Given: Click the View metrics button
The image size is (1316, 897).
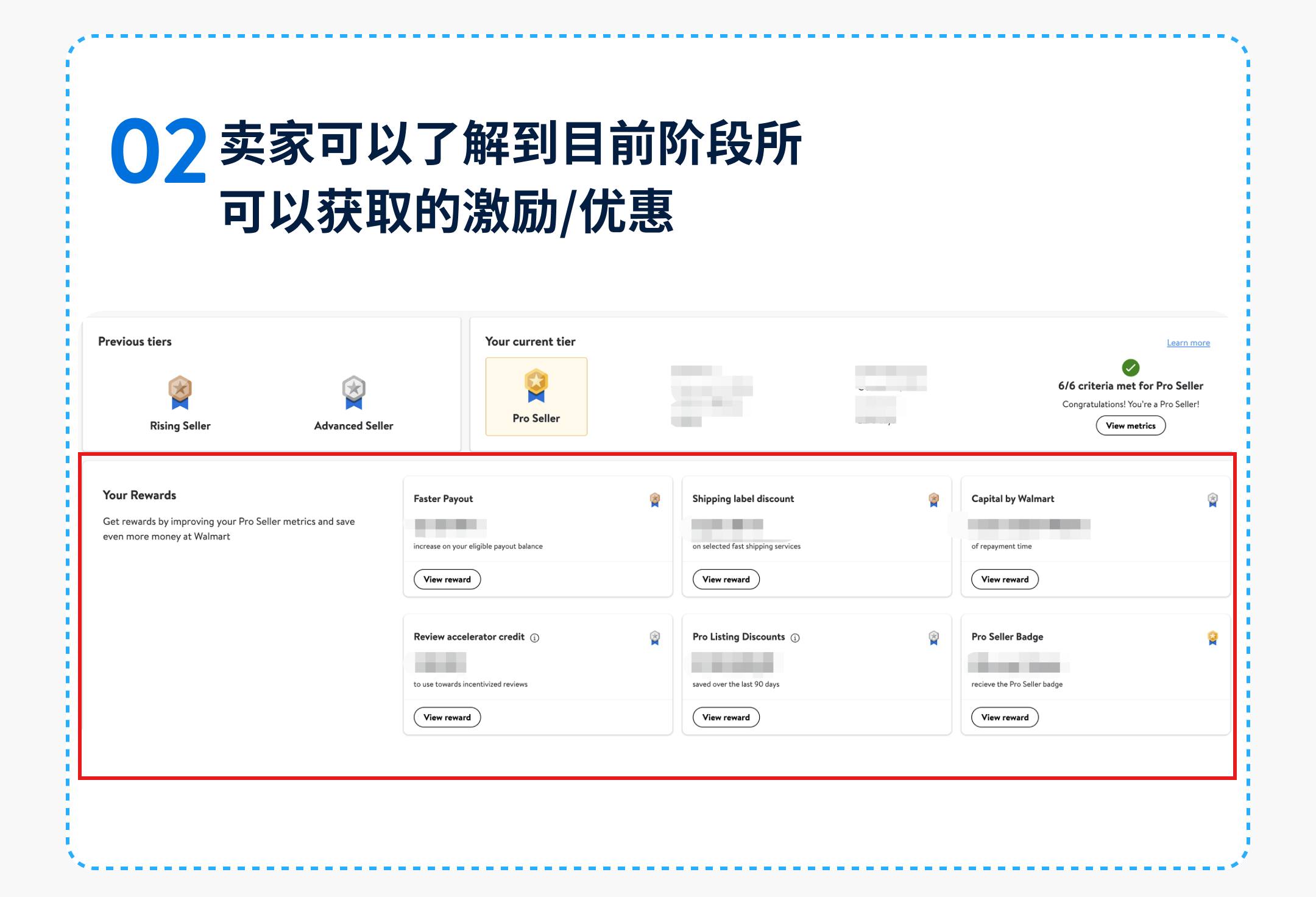Looking at the screenshot, I should point(1130,425).
